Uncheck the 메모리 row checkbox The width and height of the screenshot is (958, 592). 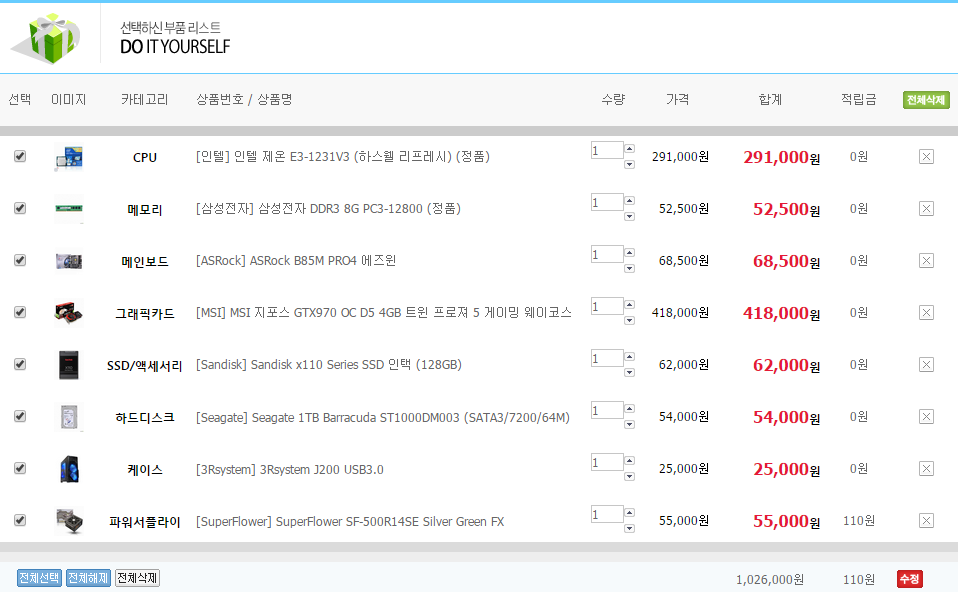pos(20,208)
